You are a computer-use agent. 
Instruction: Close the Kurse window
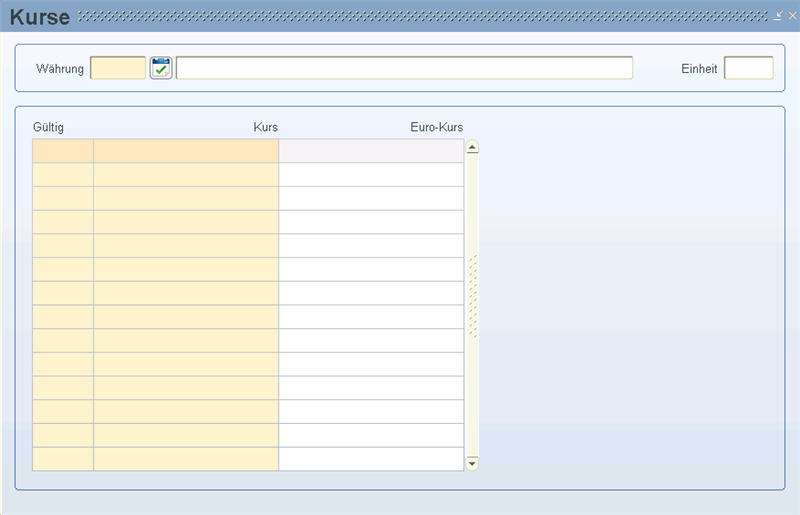pyautogui.click(x=792, y=16)
